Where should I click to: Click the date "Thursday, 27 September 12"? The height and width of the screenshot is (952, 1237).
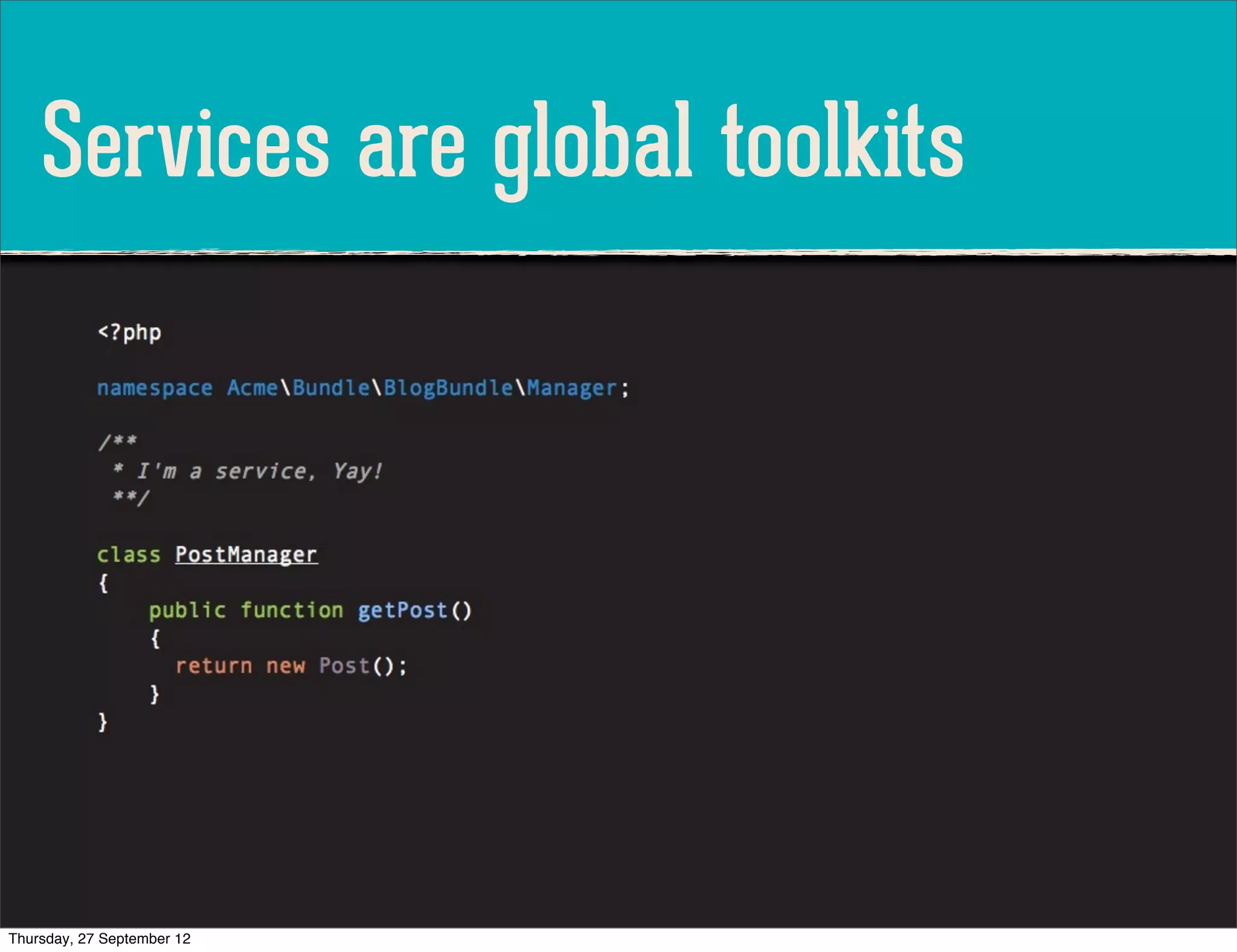pos(100,939)
